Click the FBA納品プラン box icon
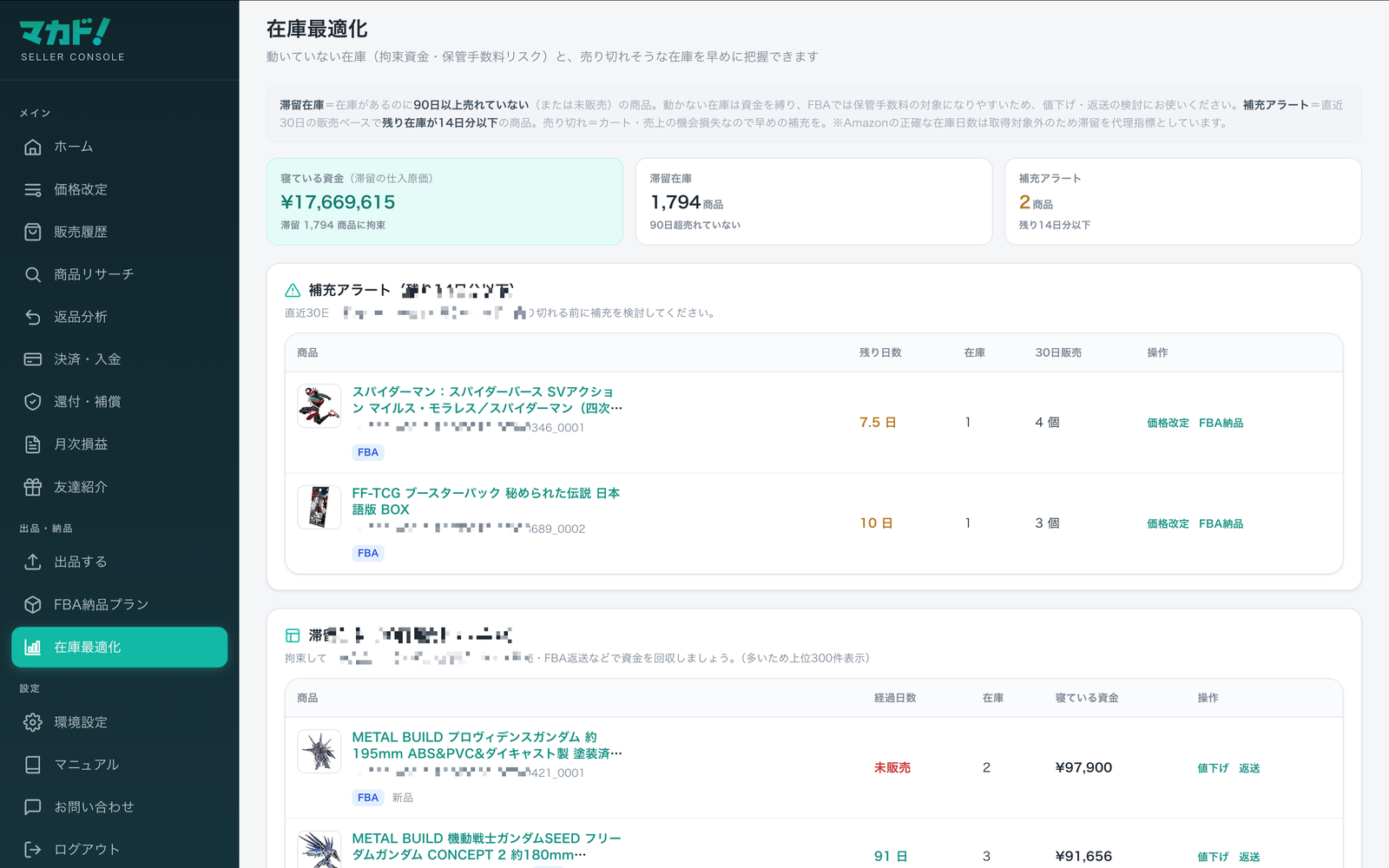The image size is (1389, 868). tap(33, 604)
